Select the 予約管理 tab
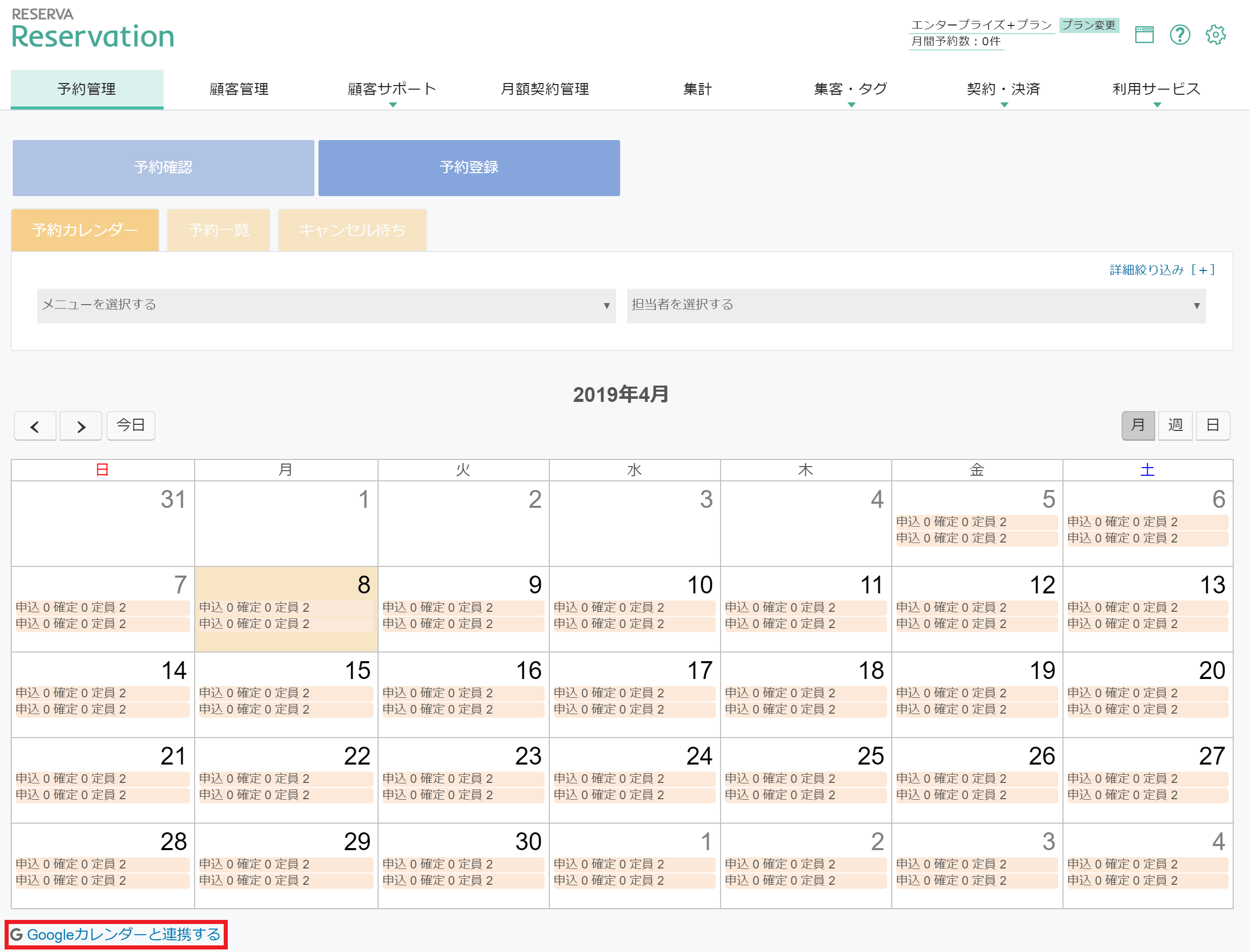The height and width of the screenshot is (952, 1250). (87, 90)
